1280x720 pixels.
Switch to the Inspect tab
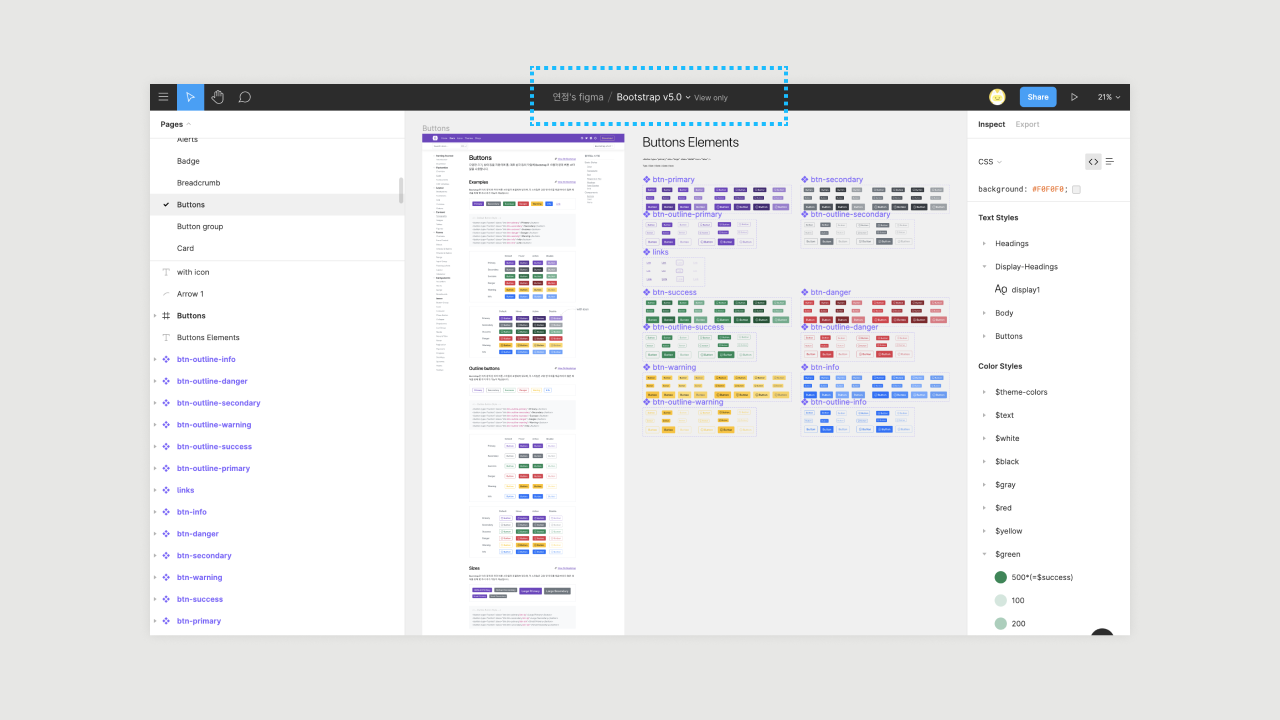click(991, 125)
